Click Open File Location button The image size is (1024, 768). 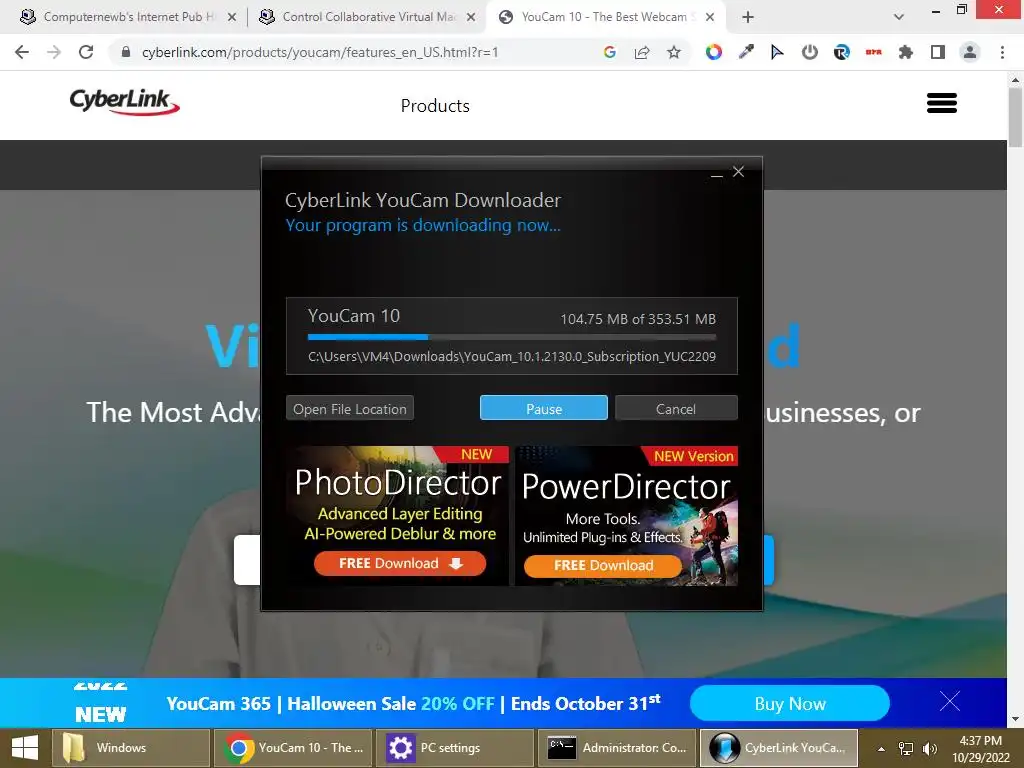(349, 408)
